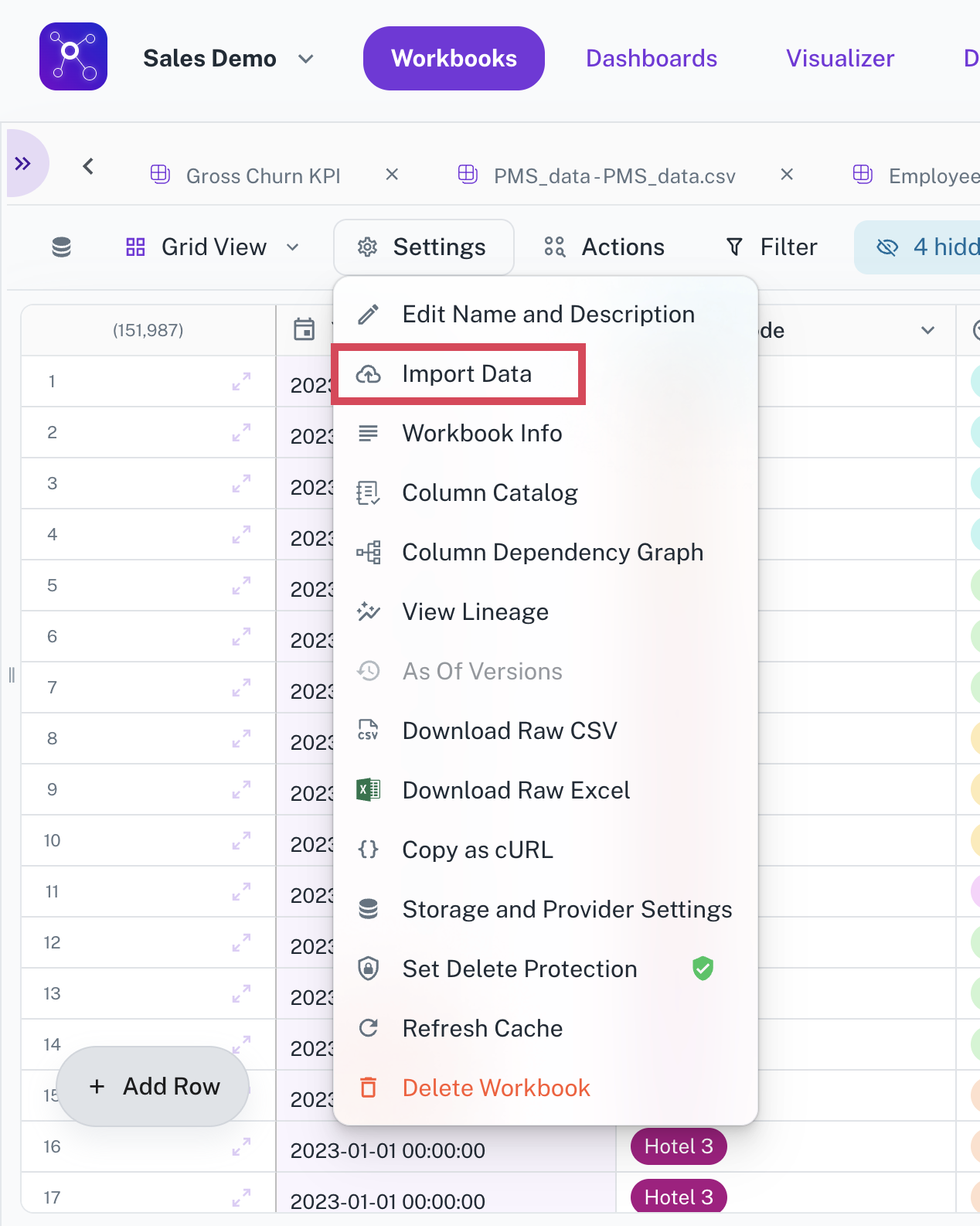Click the date cell in row 17
Image resolution: width=980 pixels, height=1226 pixels.
(446, 1193)
